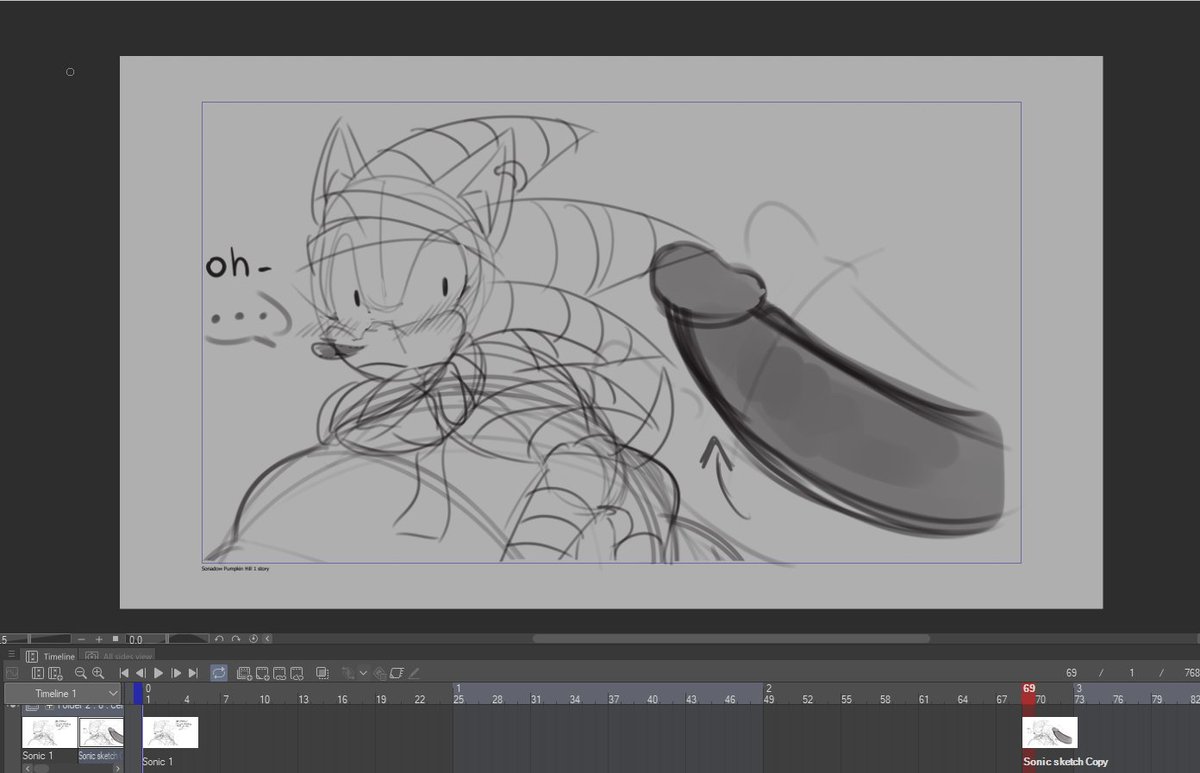This screenshot has height=773, width=1200.
Task: Click the current frame number field 69
Action: (x=1071, y=673)
